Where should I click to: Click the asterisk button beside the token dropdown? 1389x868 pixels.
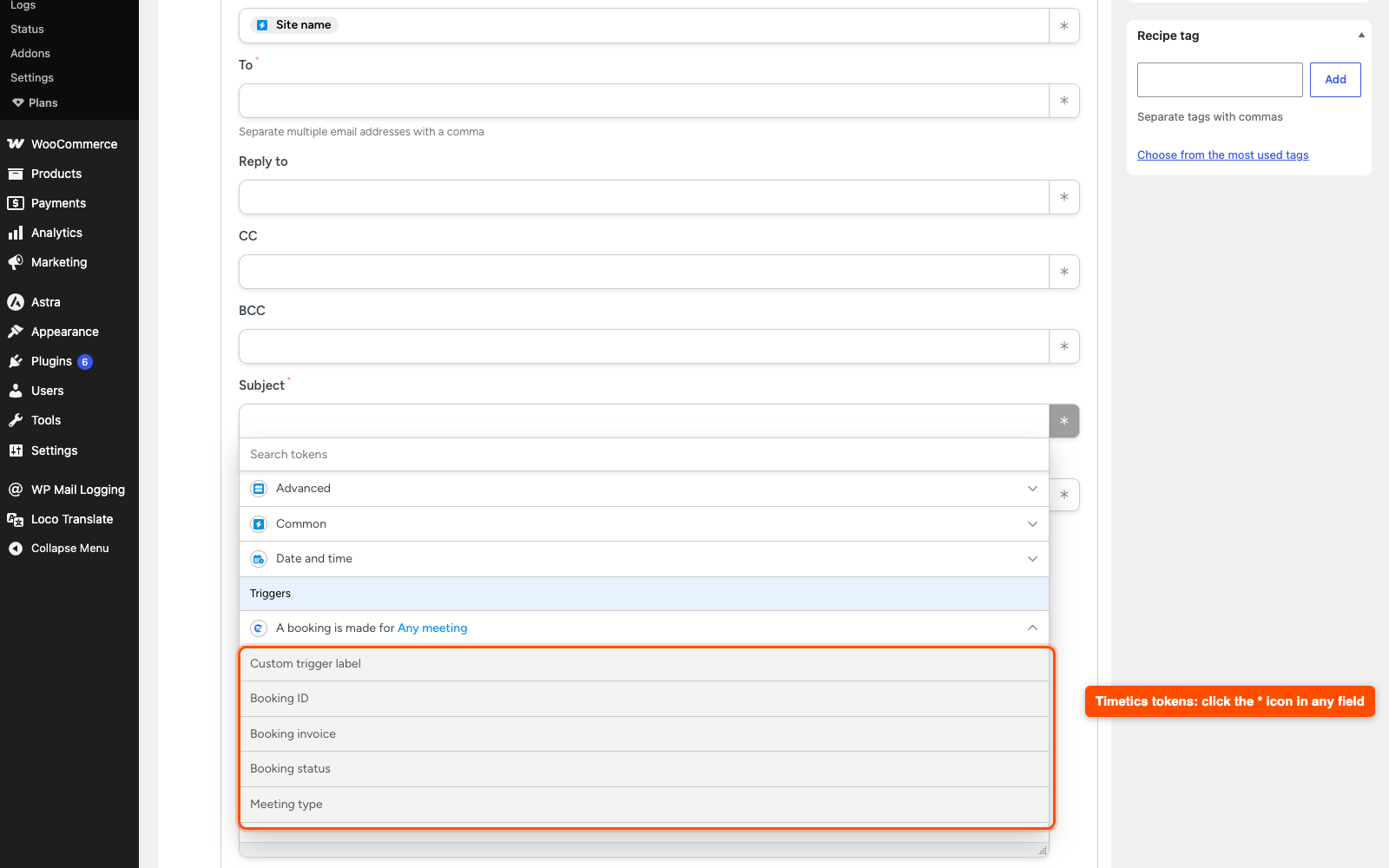click(x=1064, y=495)
